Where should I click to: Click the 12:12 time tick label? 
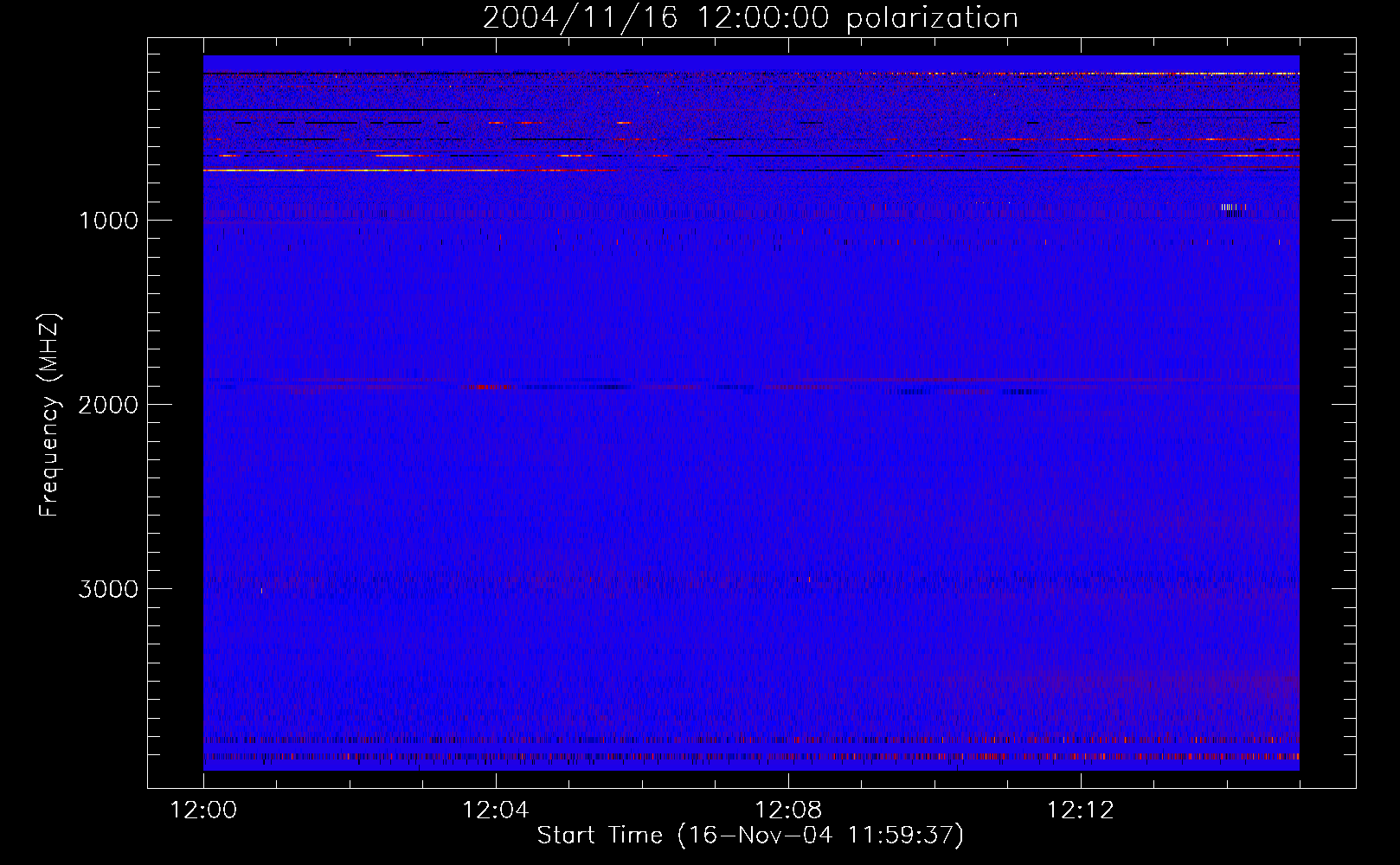1081,811
